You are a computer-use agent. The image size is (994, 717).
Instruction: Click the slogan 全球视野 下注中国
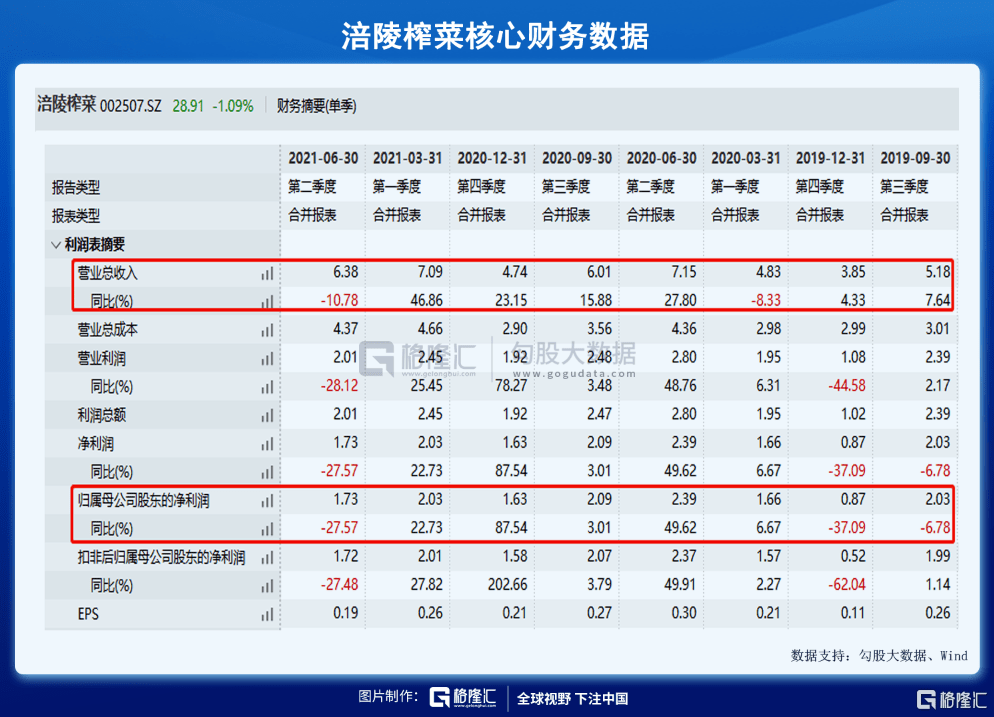tap(572, 699)
